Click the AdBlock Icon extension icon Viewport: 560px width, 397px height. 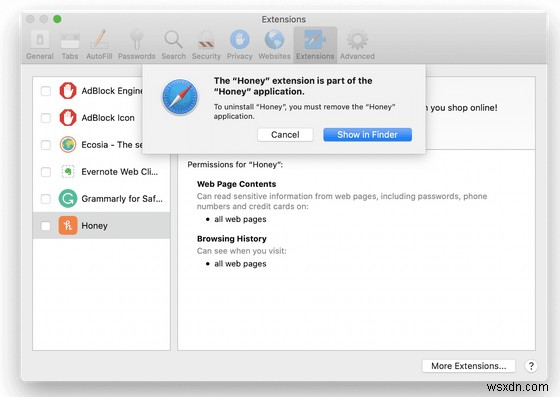pyautogui.click(x=68, y=117)
